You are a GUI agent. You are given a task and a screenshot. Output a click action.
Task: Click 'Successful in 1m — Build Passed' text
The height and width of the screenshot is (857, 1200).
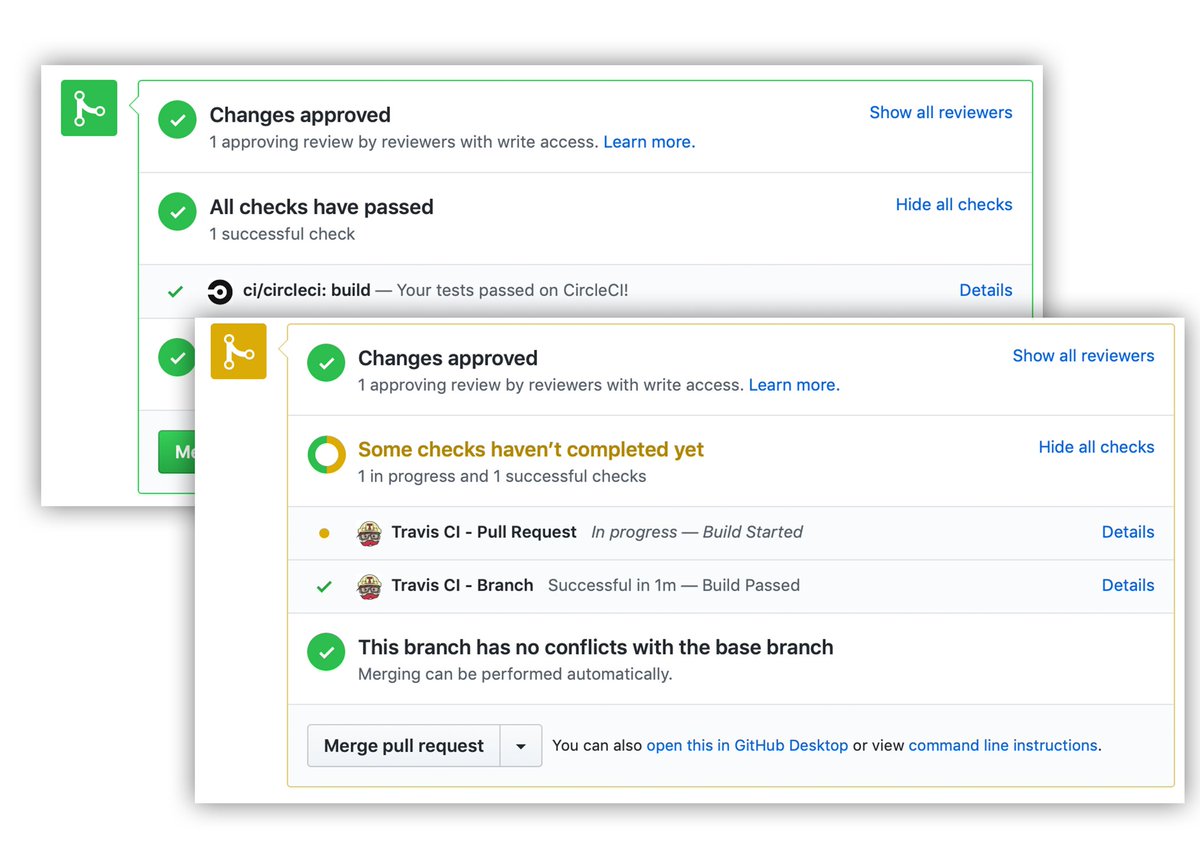coord(674,585)
